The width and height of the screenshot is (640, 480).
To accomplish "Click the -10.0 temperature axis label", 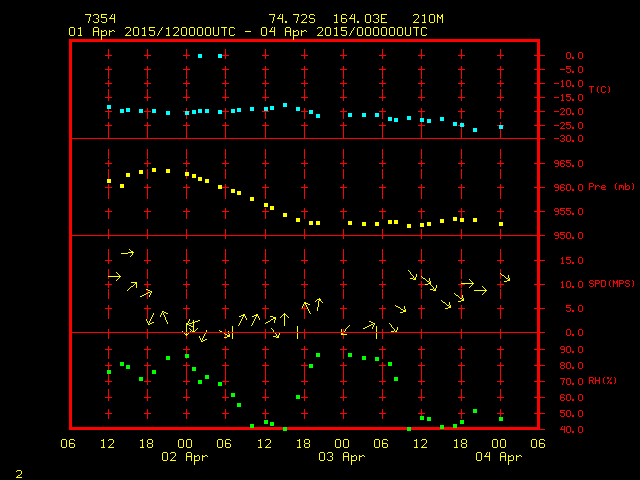I will (569, 84).
